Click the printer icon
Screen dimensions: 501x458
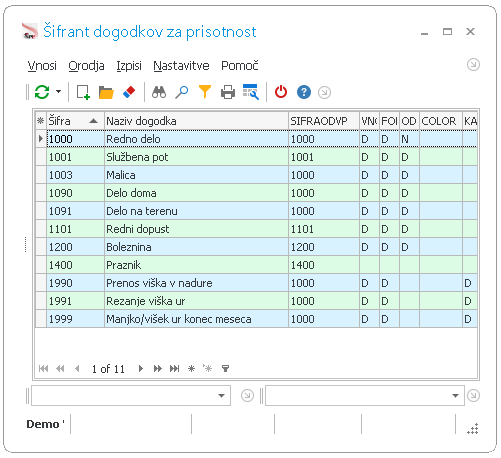[x=228, y=92]
